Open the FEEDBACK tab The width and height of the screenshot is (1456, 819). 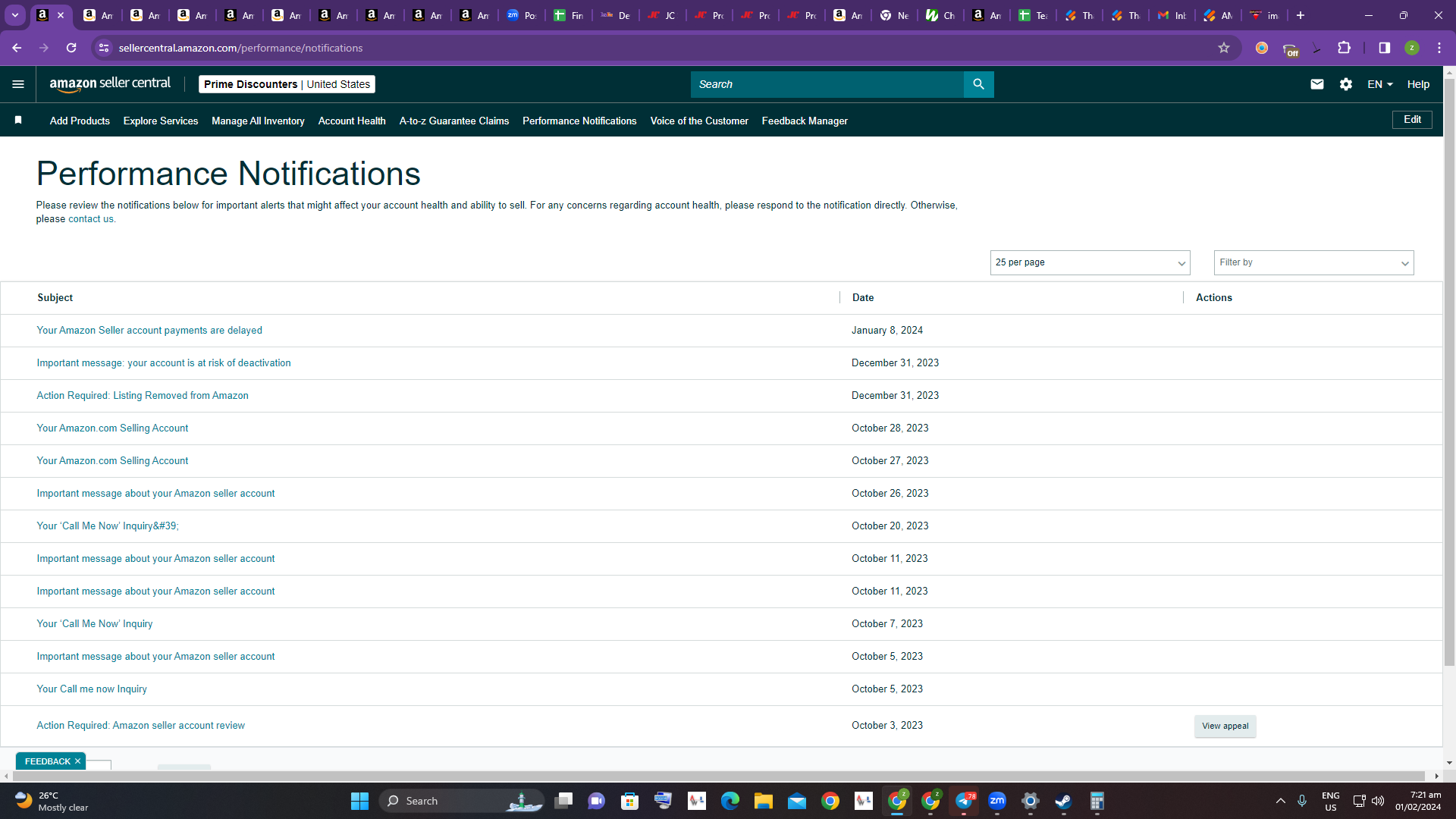click(x=47, y=761)
